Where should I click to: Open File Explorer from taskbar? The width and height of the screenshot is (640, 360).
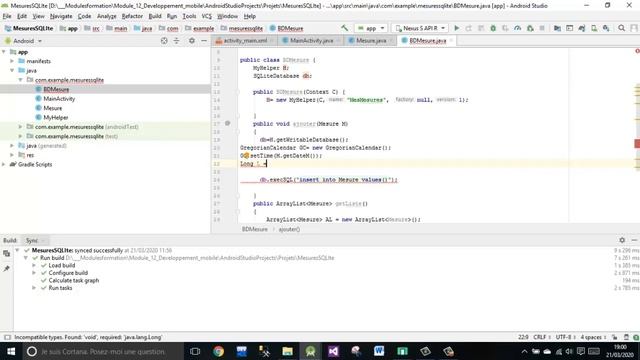click(x=287, y=351)
